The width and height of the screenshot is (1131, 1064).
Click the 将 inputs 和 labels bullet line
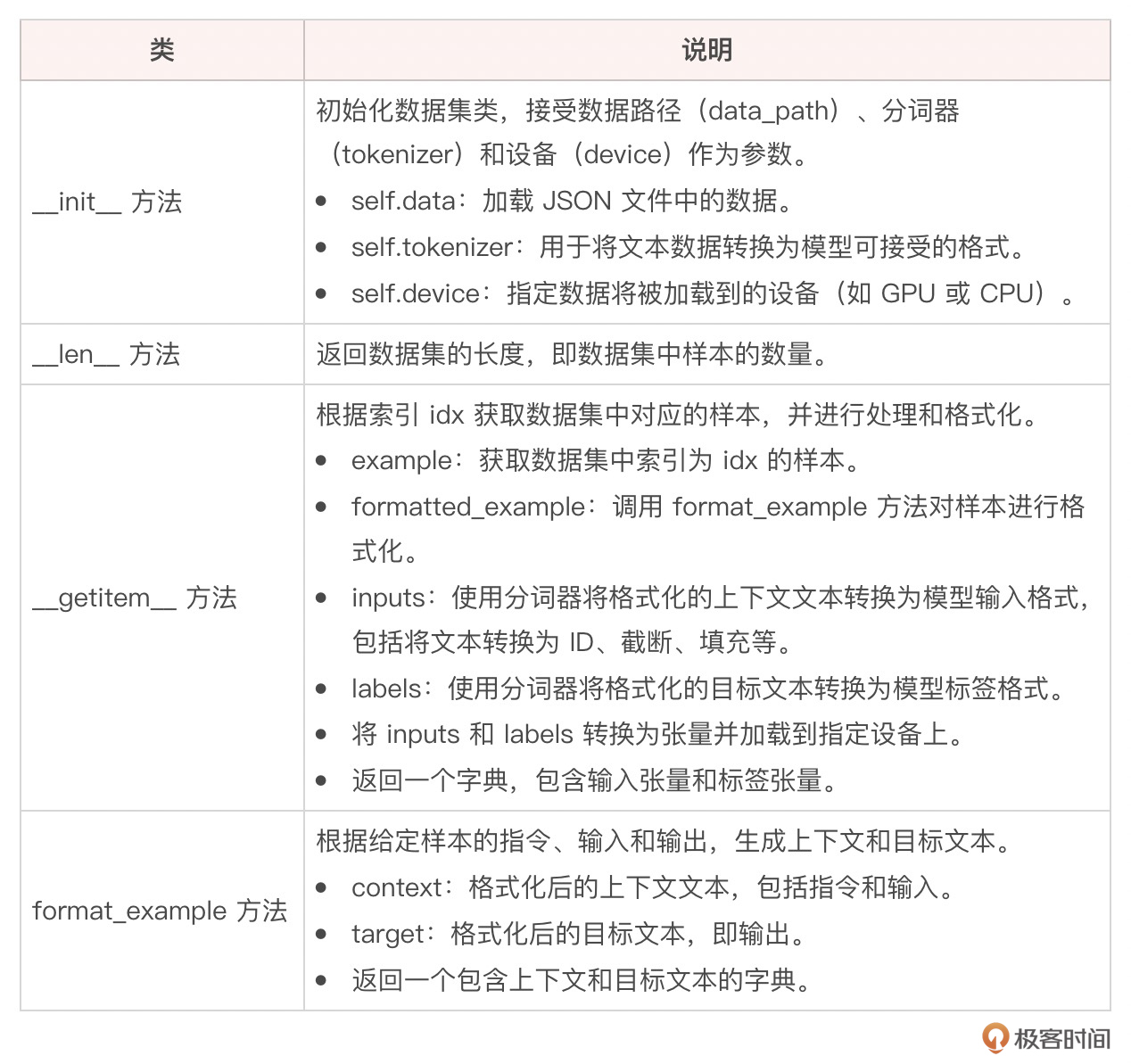point(657,734)
